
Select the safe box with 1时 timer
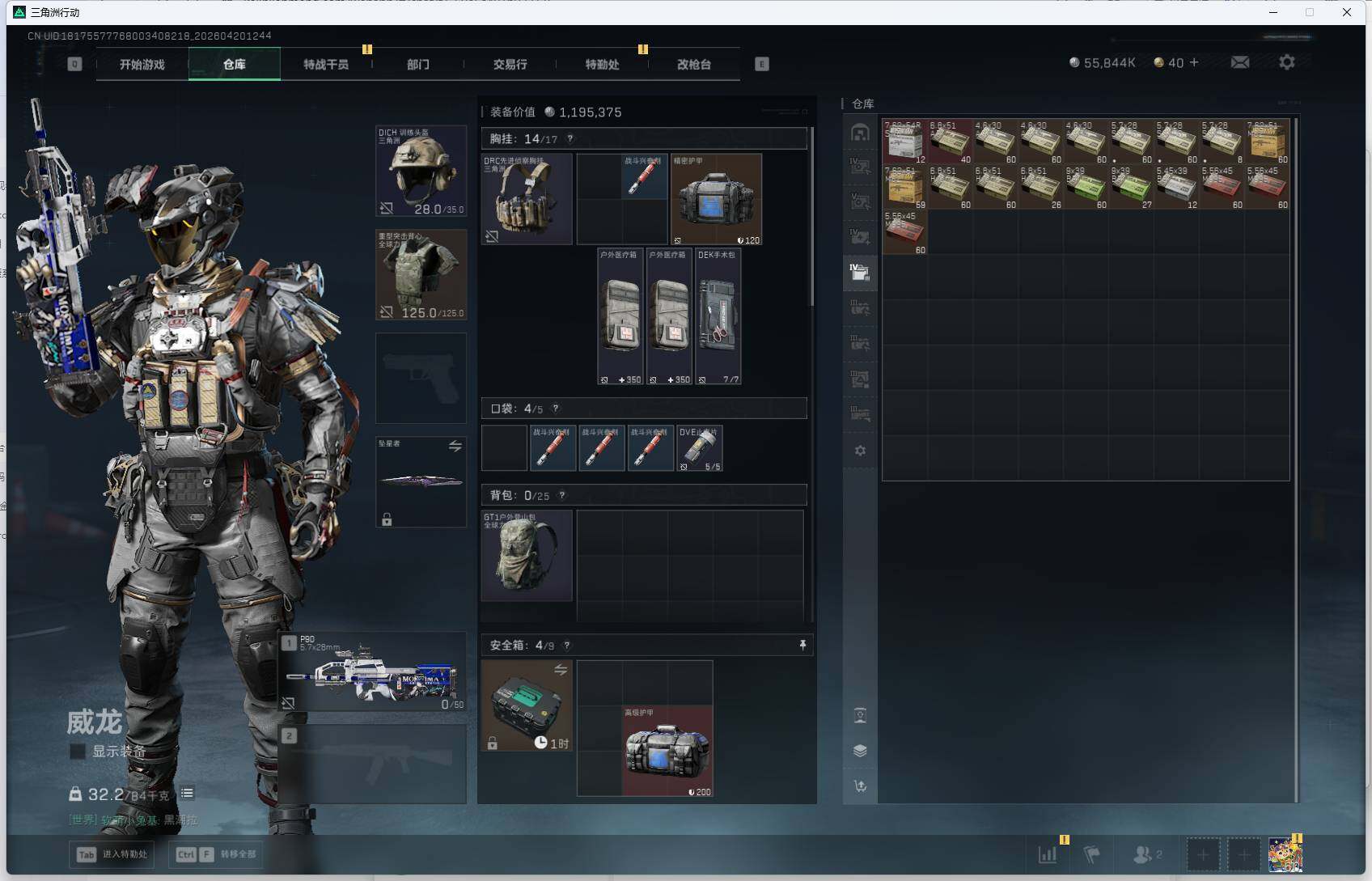click(x=527, y=705)
